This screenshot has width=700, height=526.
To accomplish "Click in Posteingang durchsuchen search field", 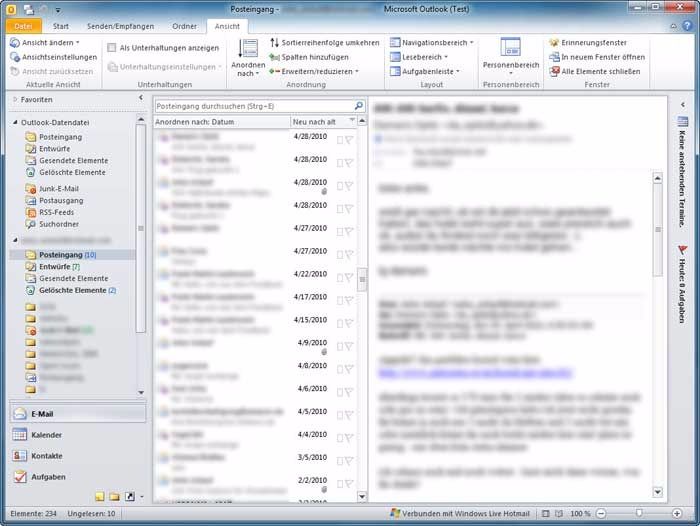I will tap(254, 106).
